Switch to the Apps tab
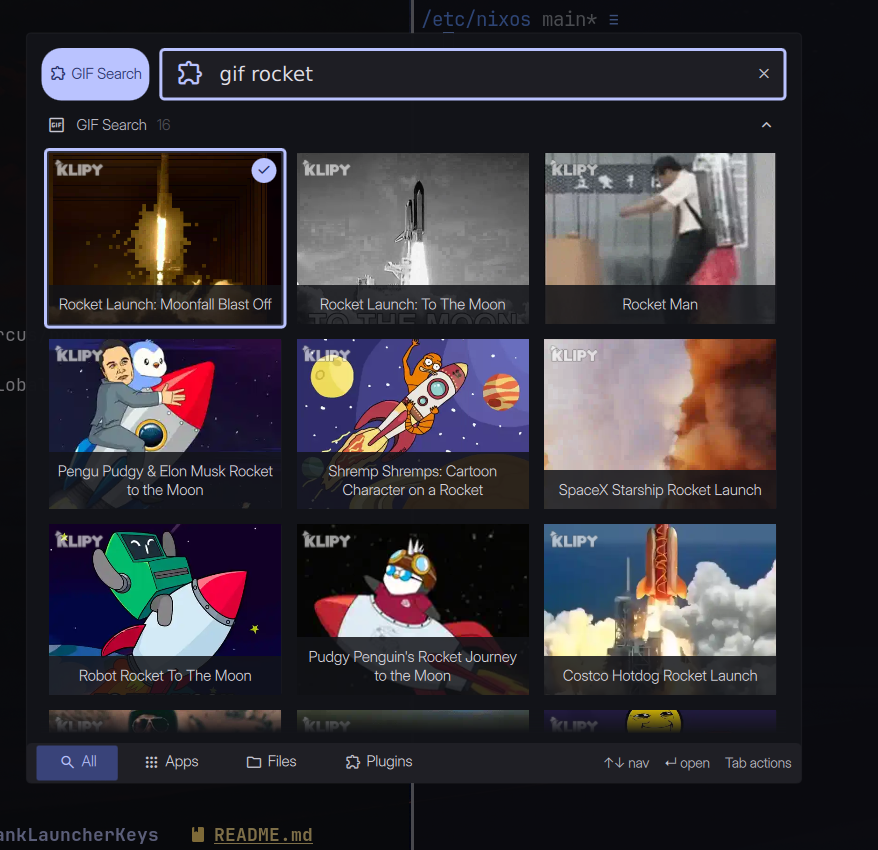878x850 pixels. coord(171,762)
